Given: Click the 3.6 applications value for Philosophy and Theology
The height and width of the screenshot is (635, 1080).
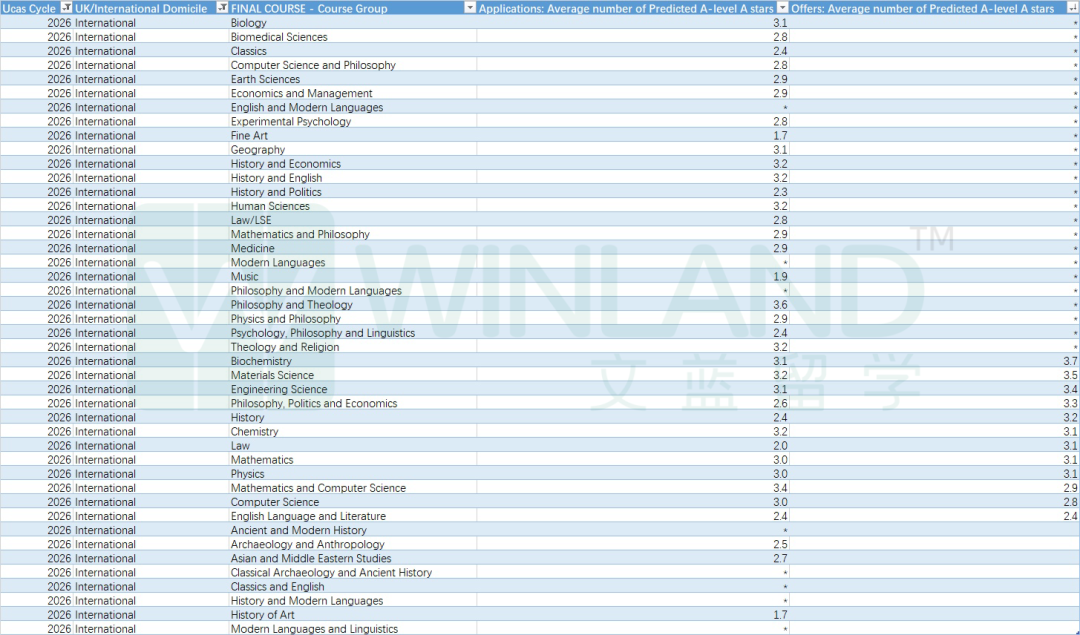Looking at the screenshot, I should [780, 304].
